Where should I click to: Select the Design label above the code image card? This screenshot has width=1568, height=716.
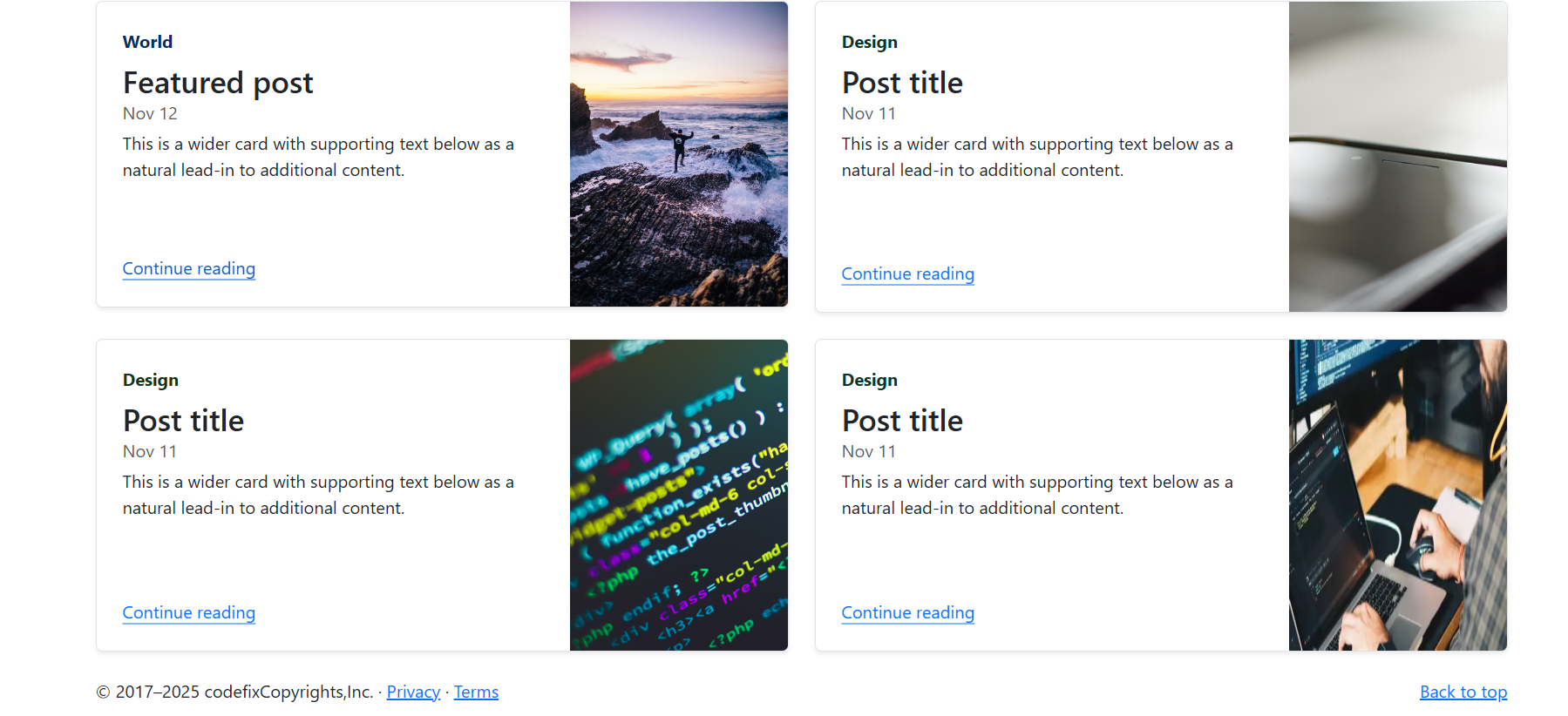point(150,380)
